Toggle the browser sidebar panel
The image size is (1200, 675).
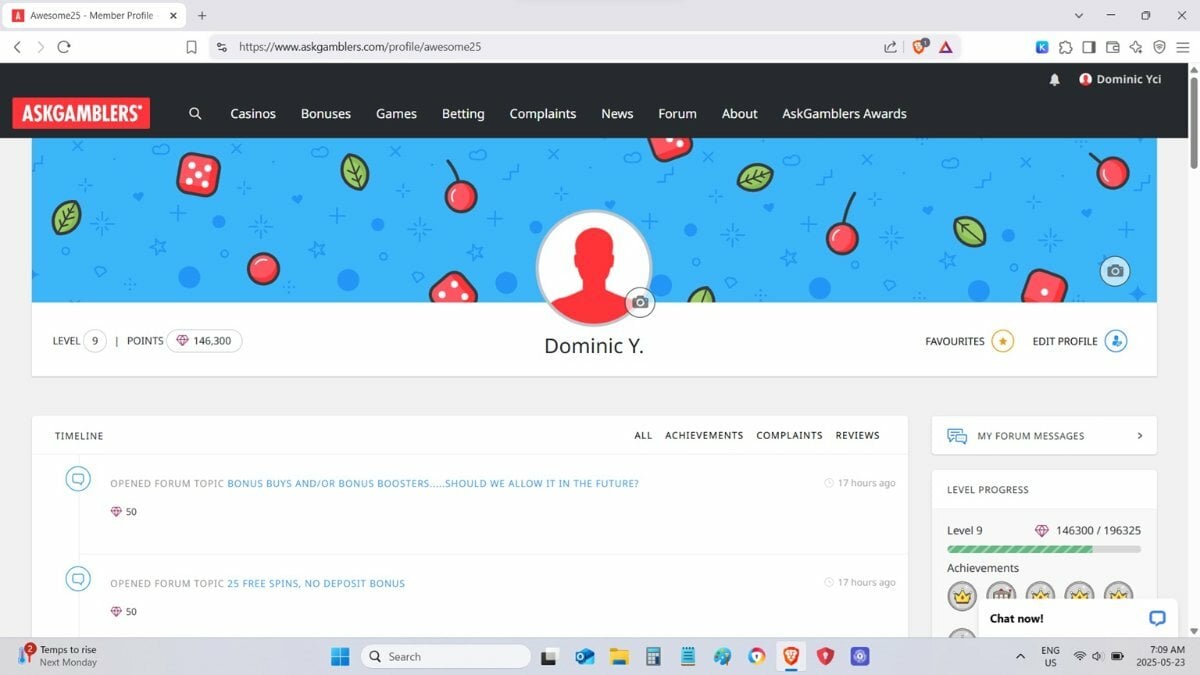pyautogui.click(x=1088, y=47)
